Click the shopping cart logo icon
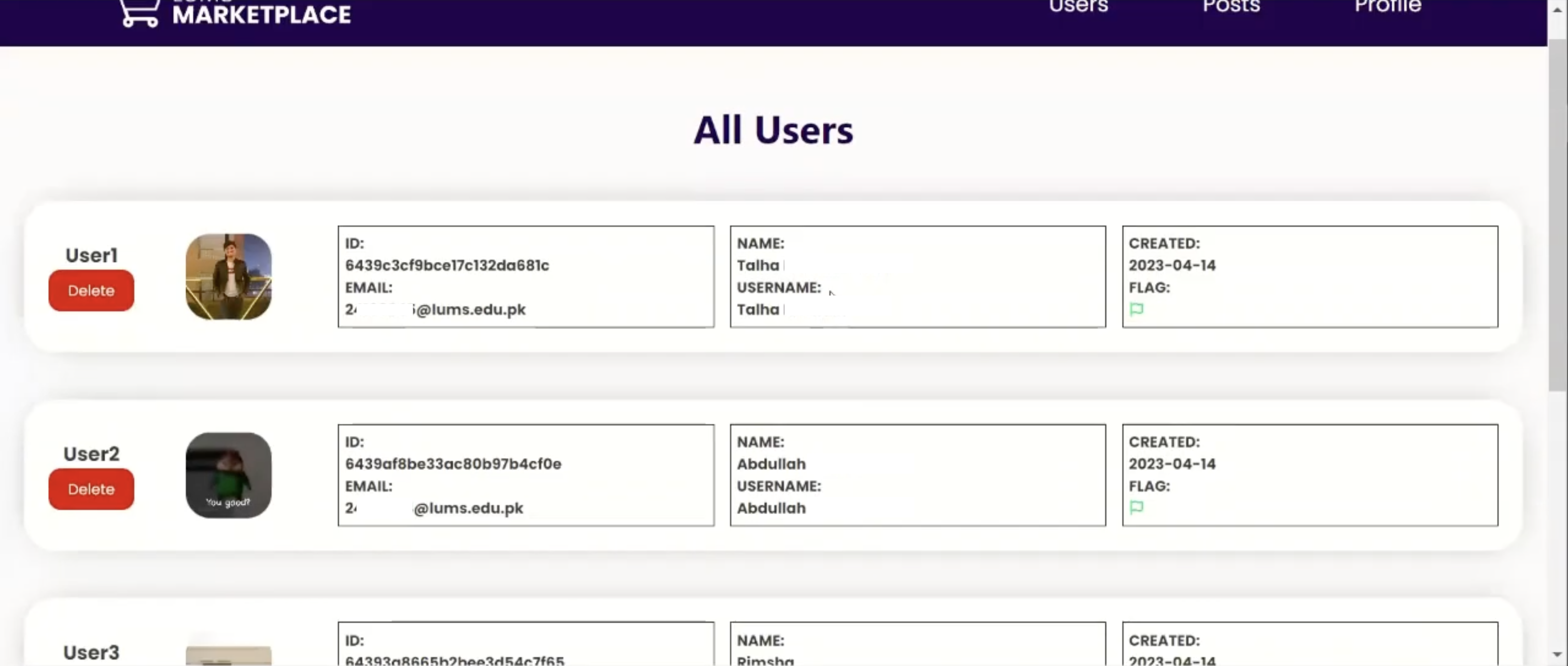 [139, 11]
